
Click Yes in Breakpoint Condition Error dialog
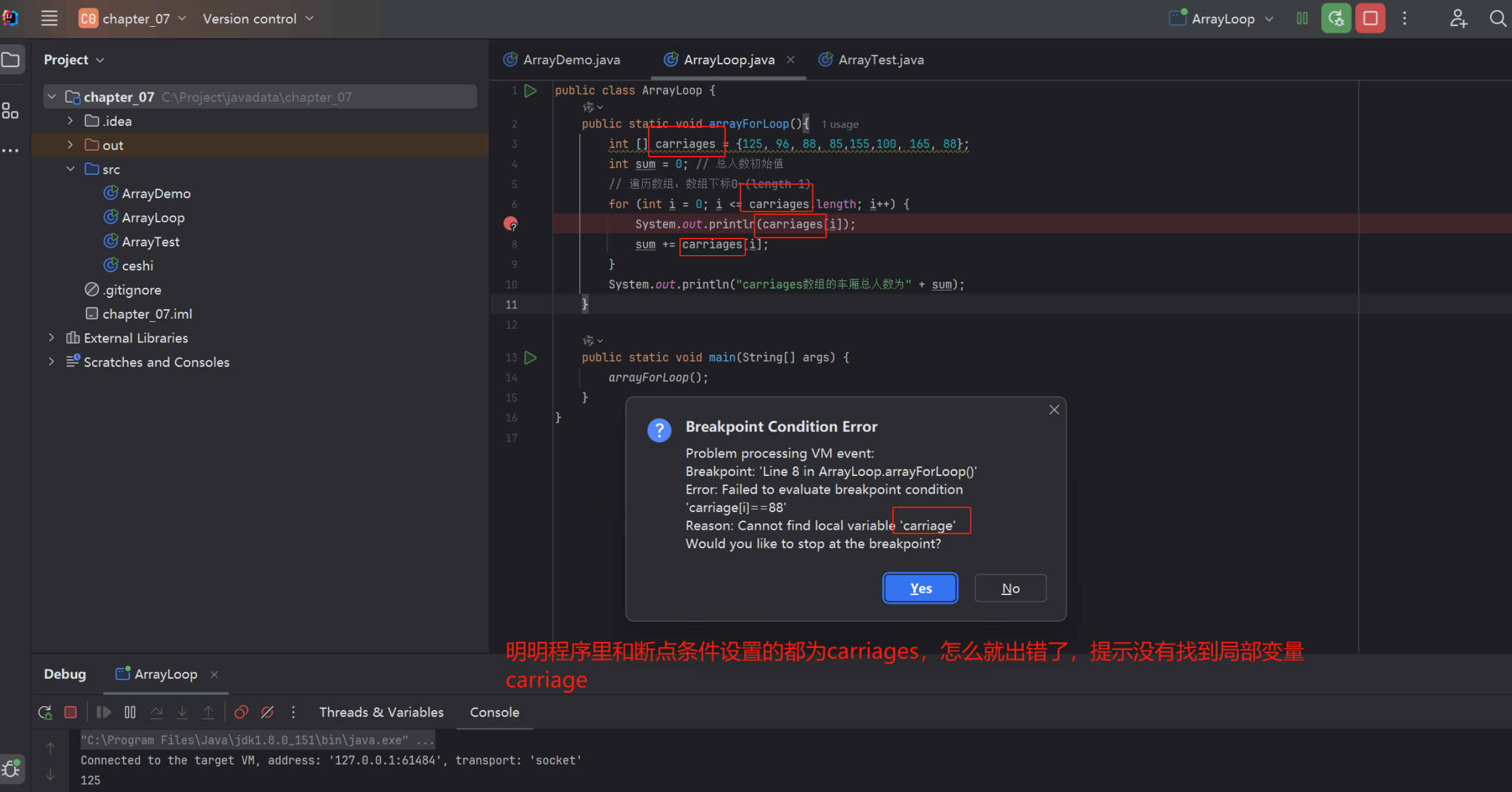coord(920,588)
